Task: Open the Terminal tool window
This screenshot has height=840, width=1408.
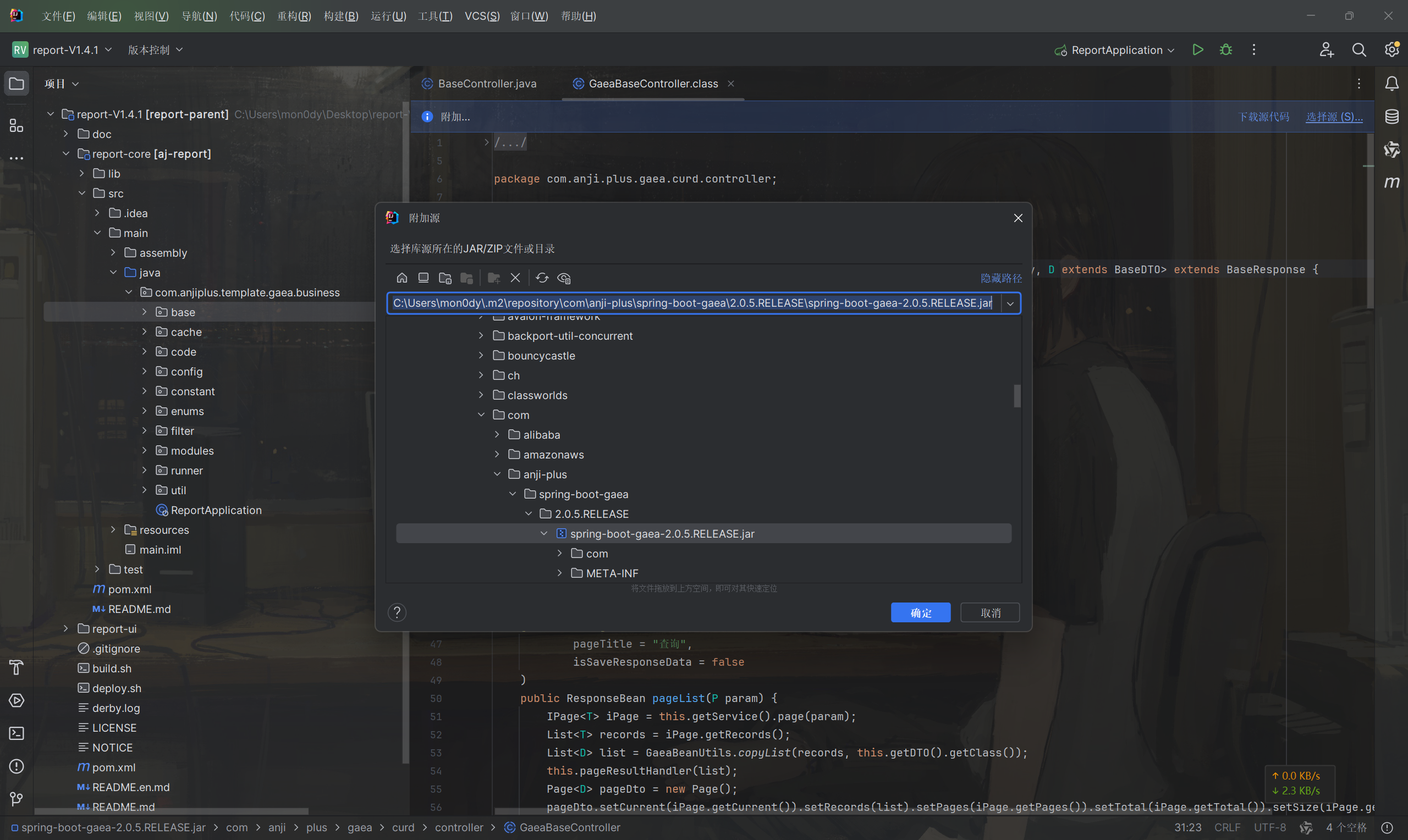Action: (x=16, y=733)
